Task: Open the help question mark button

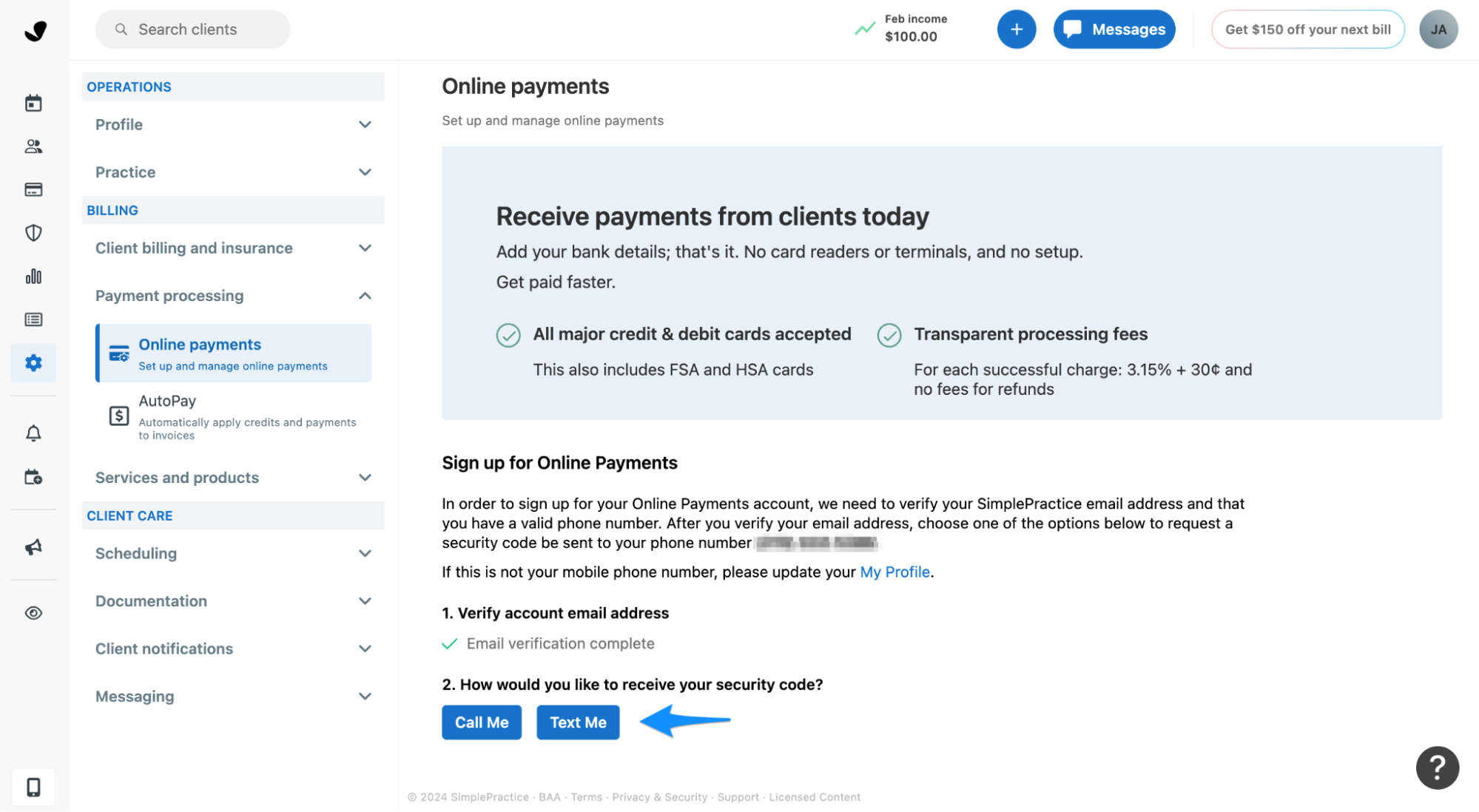Action: tap(1437, 768)
